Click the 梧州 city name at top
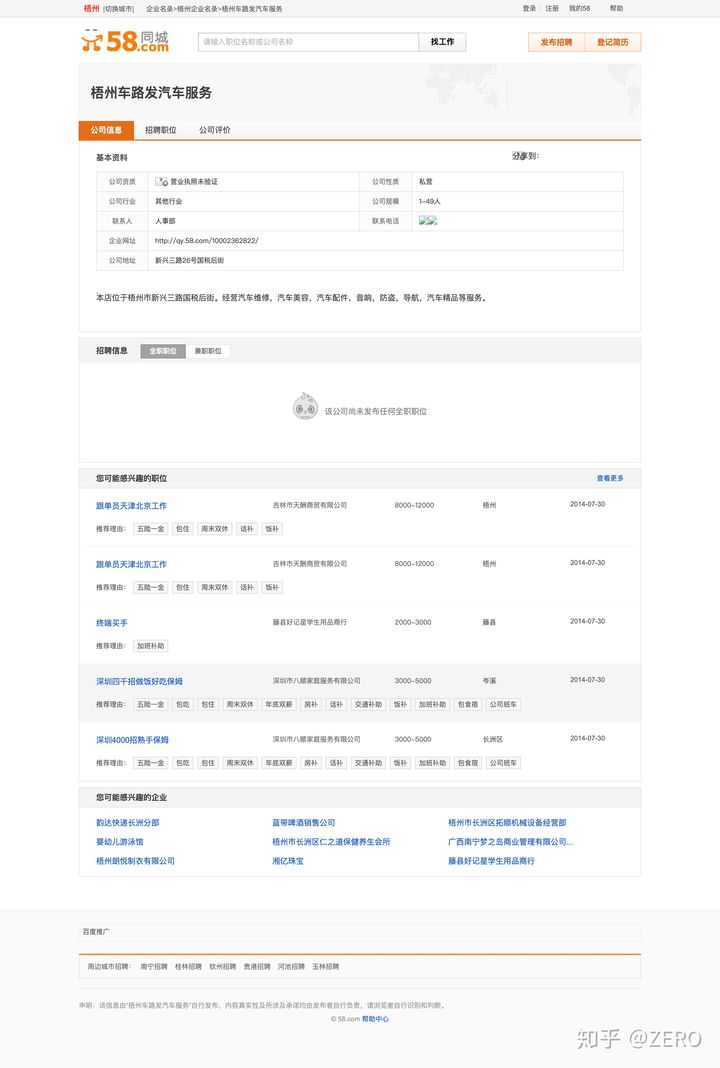 91,9
